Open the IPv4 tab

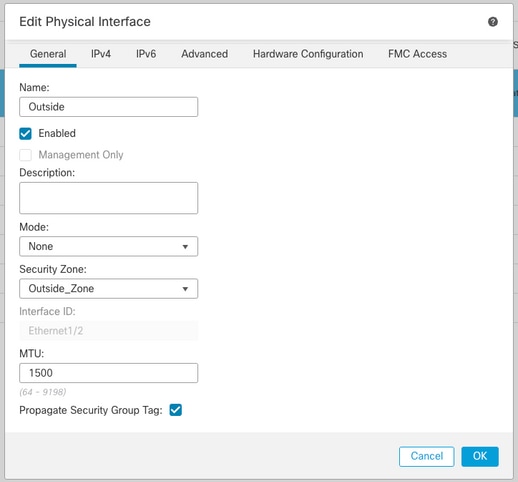pyautogui.click(x=101, y=54)
